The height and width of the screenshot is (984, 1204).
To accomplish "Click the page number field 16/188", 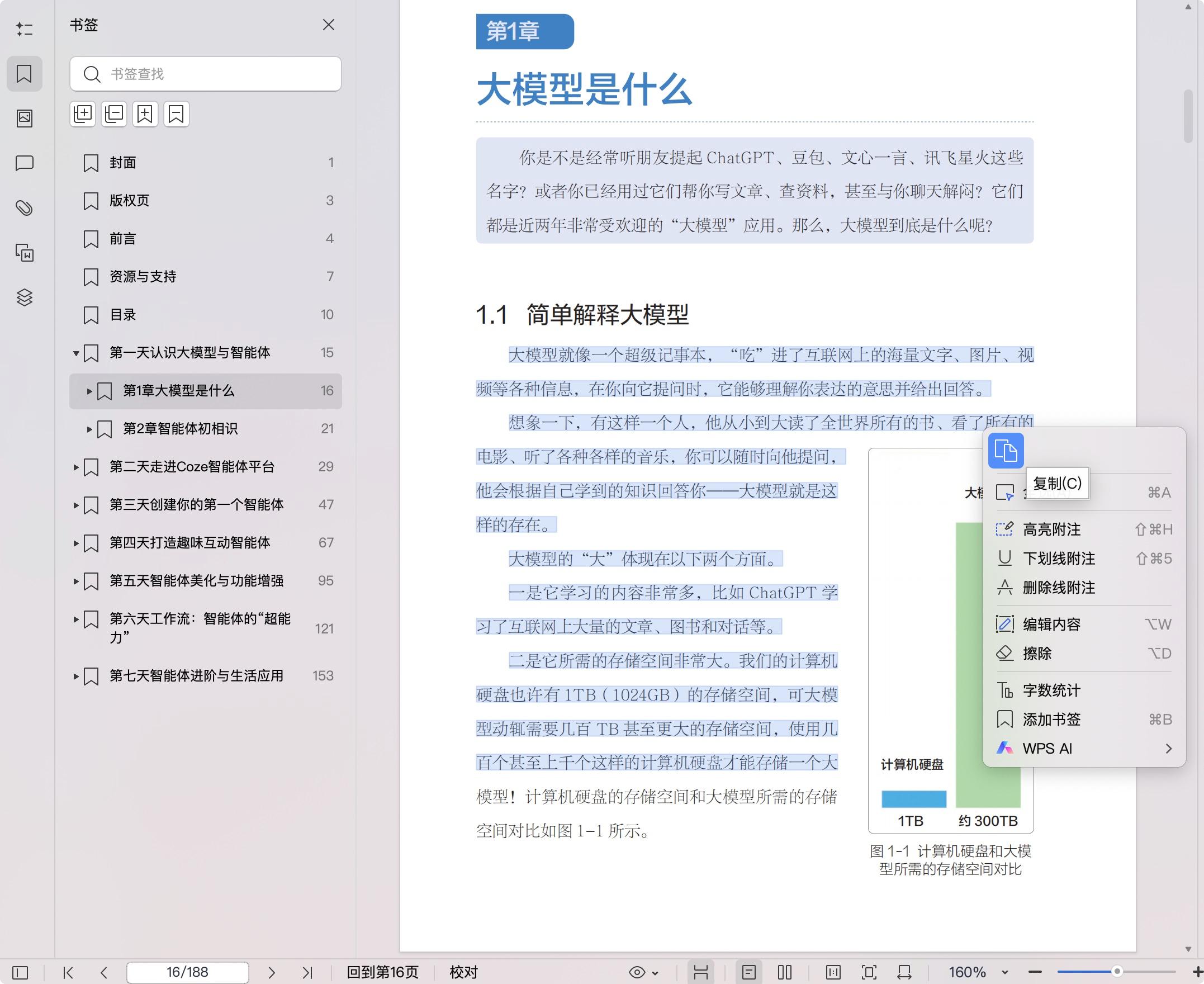I will coord(188,973).
